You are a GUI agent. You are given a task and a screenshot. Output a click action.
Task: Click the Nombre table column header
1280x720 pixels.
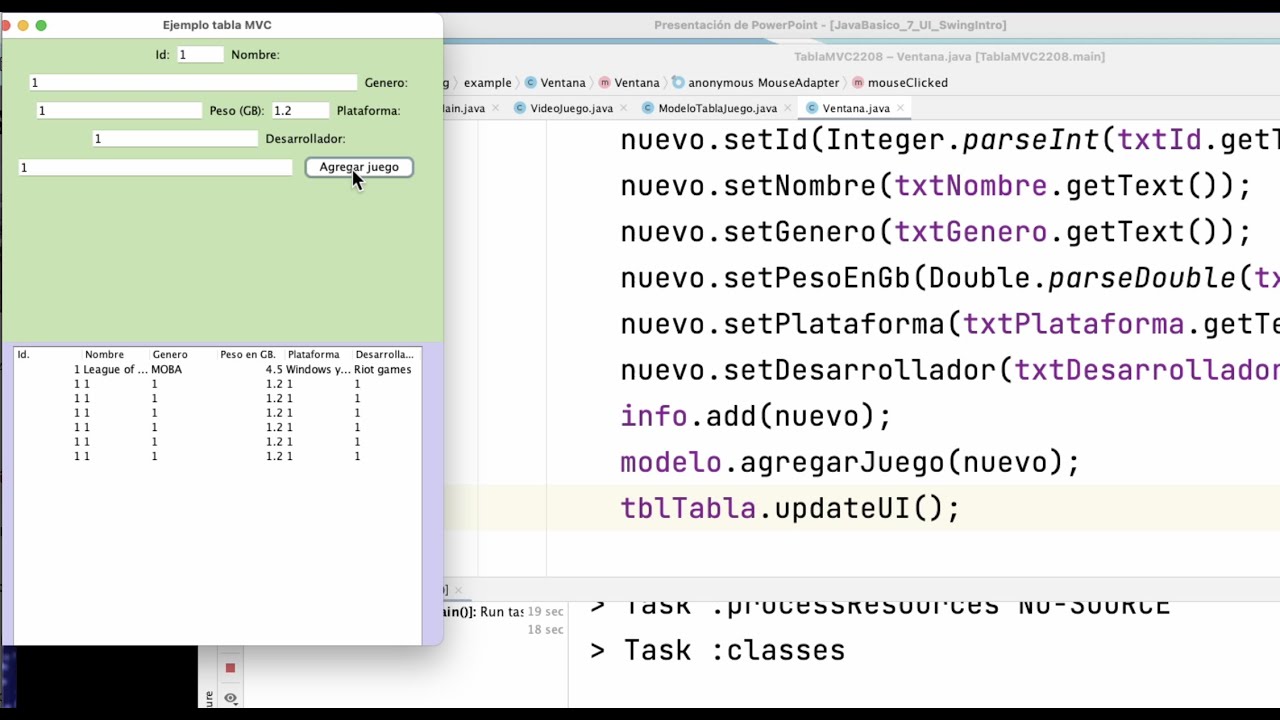[116, 354]
